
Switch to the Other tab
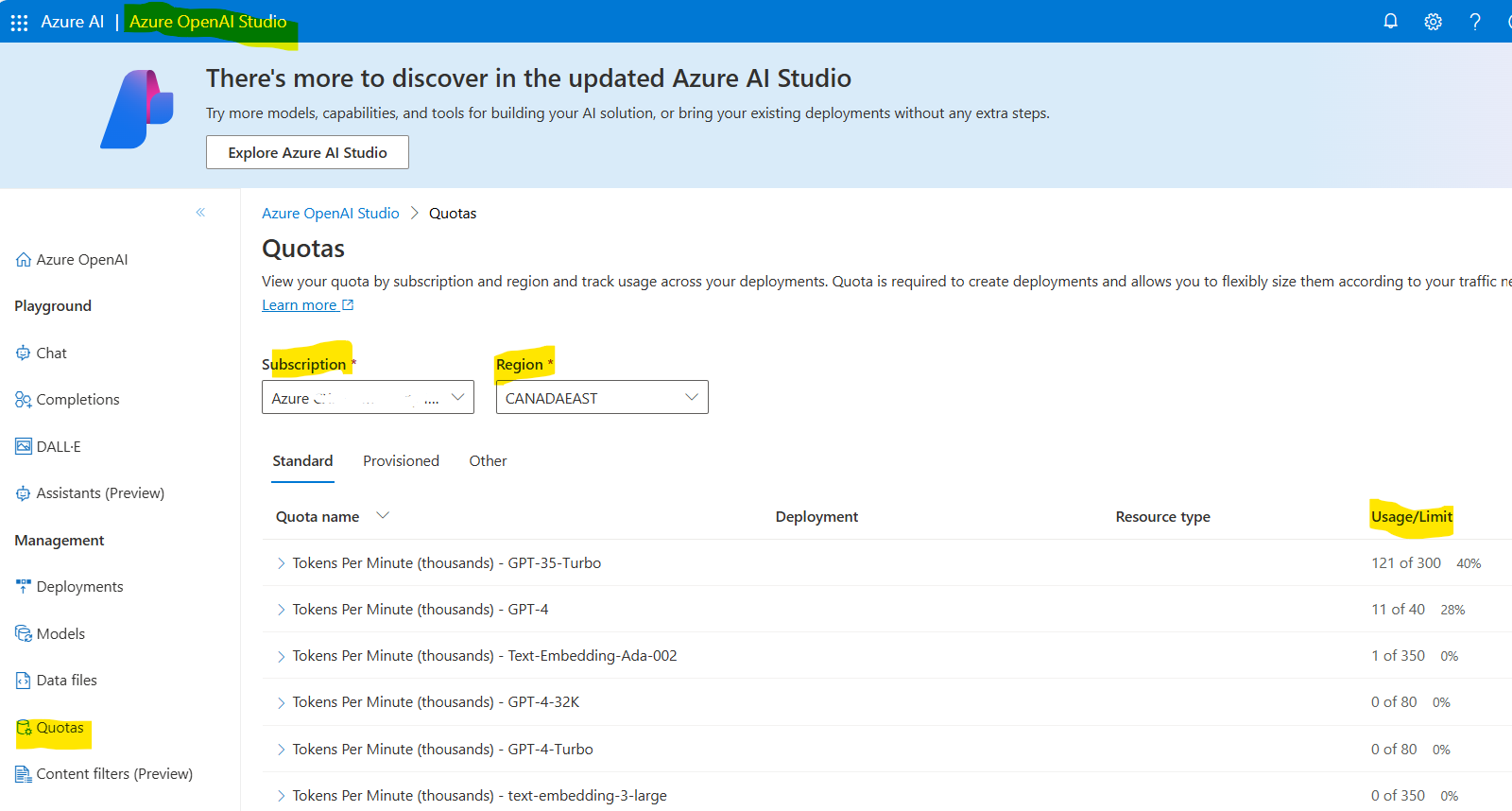(488, 461)
